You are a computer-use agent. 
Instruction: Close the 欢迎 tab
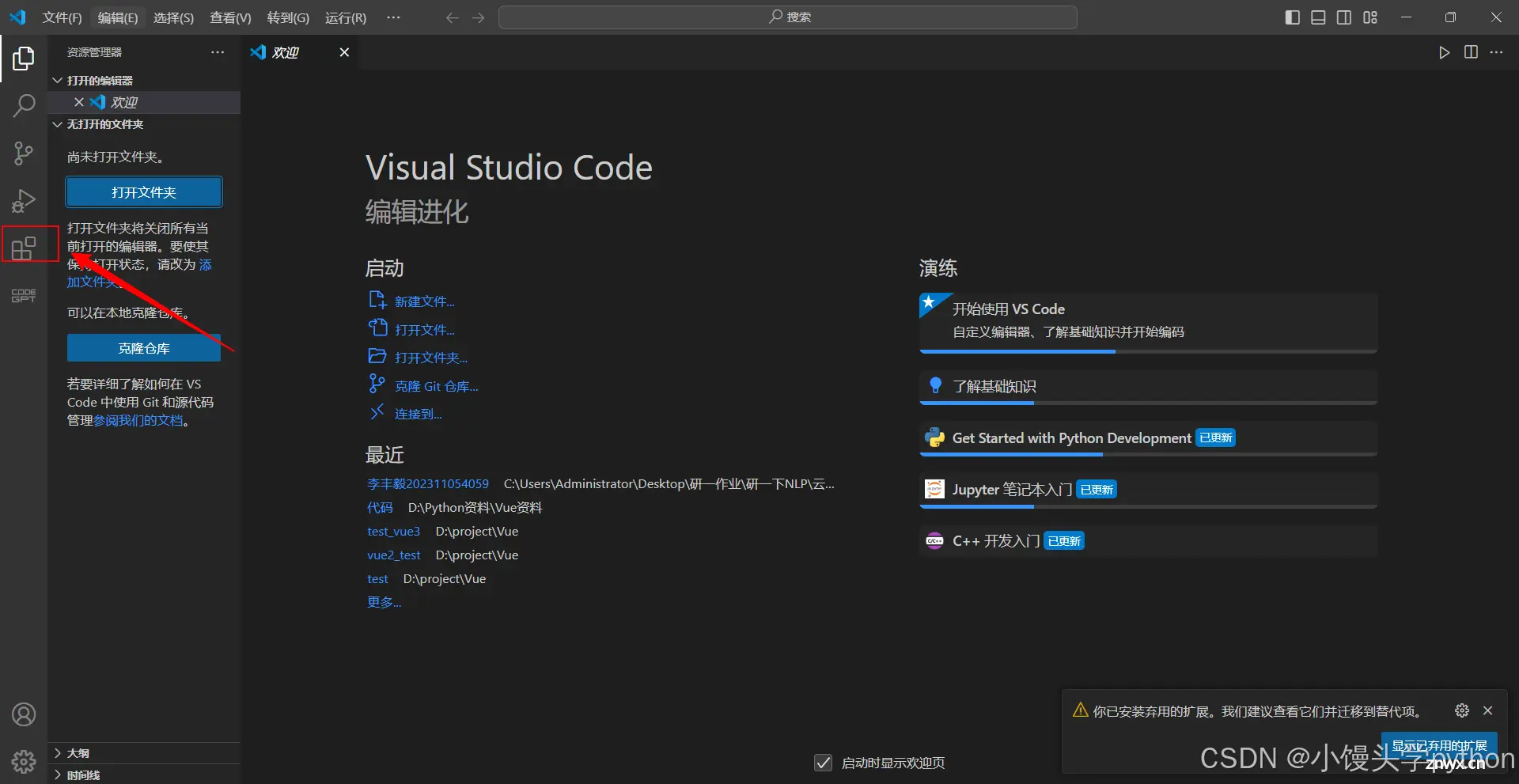344,52
